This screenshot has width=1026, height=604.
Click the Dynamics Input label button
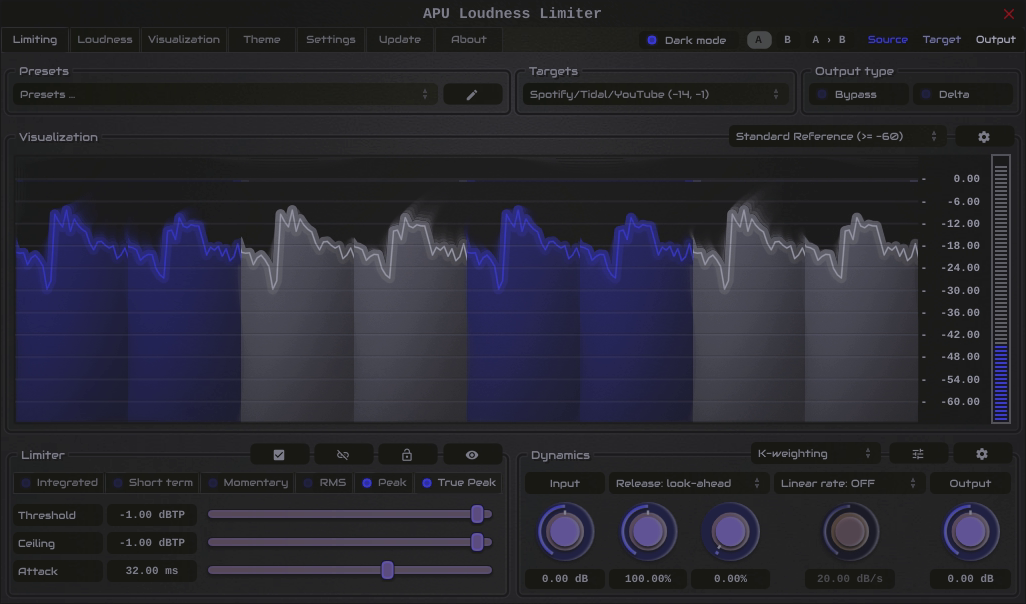(x=565, y=484)
